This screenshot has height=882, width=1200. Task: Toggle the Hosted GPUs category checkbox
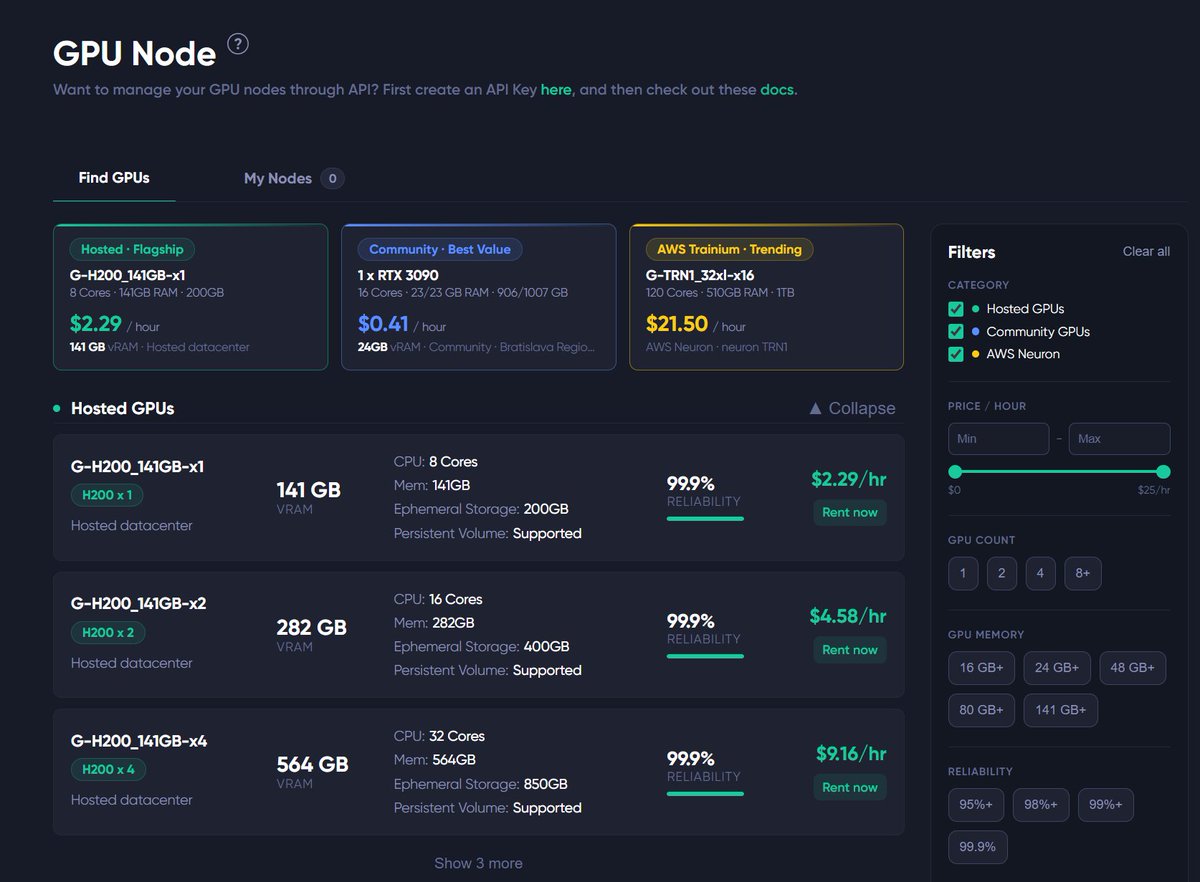coord(956,309)
